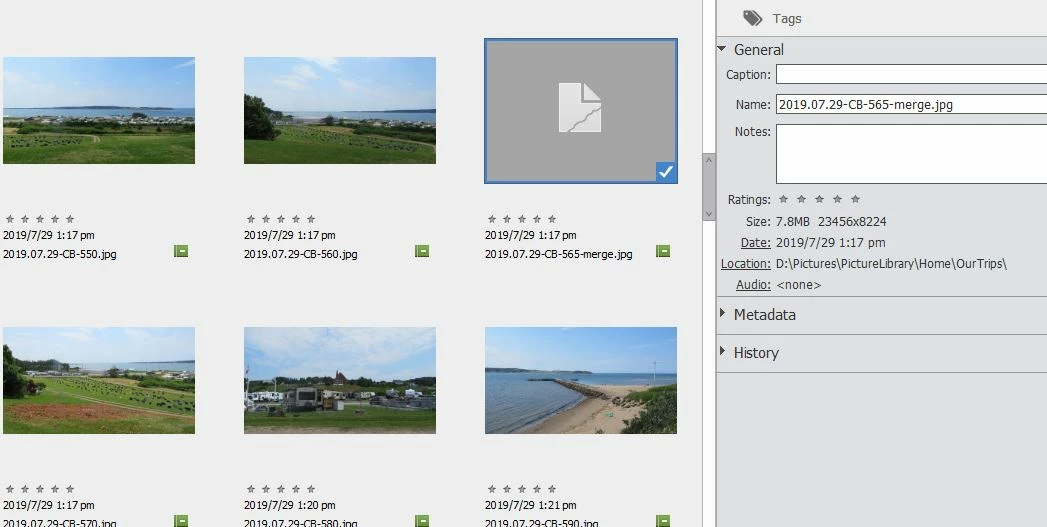This screenshot has width=1047, height=527.
Task: Select the 2019.07.29-CB-560.jpg thumbnail
Action: pos(340,110)
